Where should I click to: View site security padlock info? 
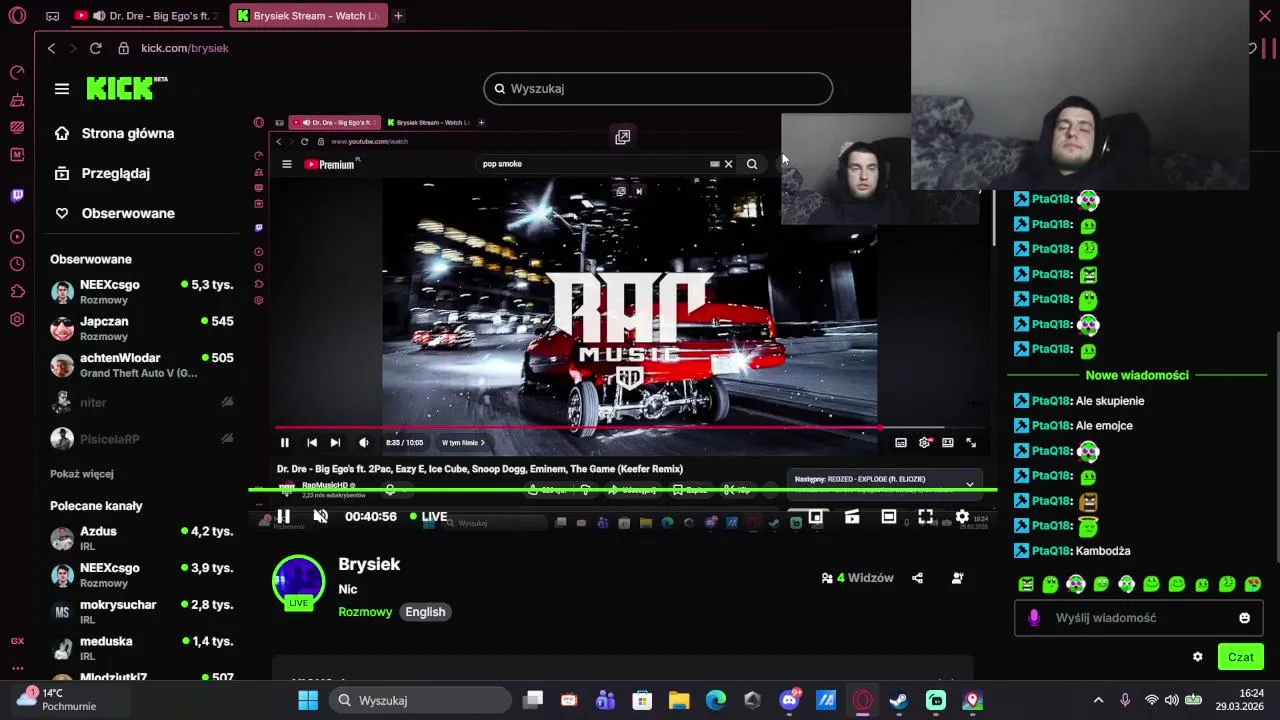pos(123,48)
